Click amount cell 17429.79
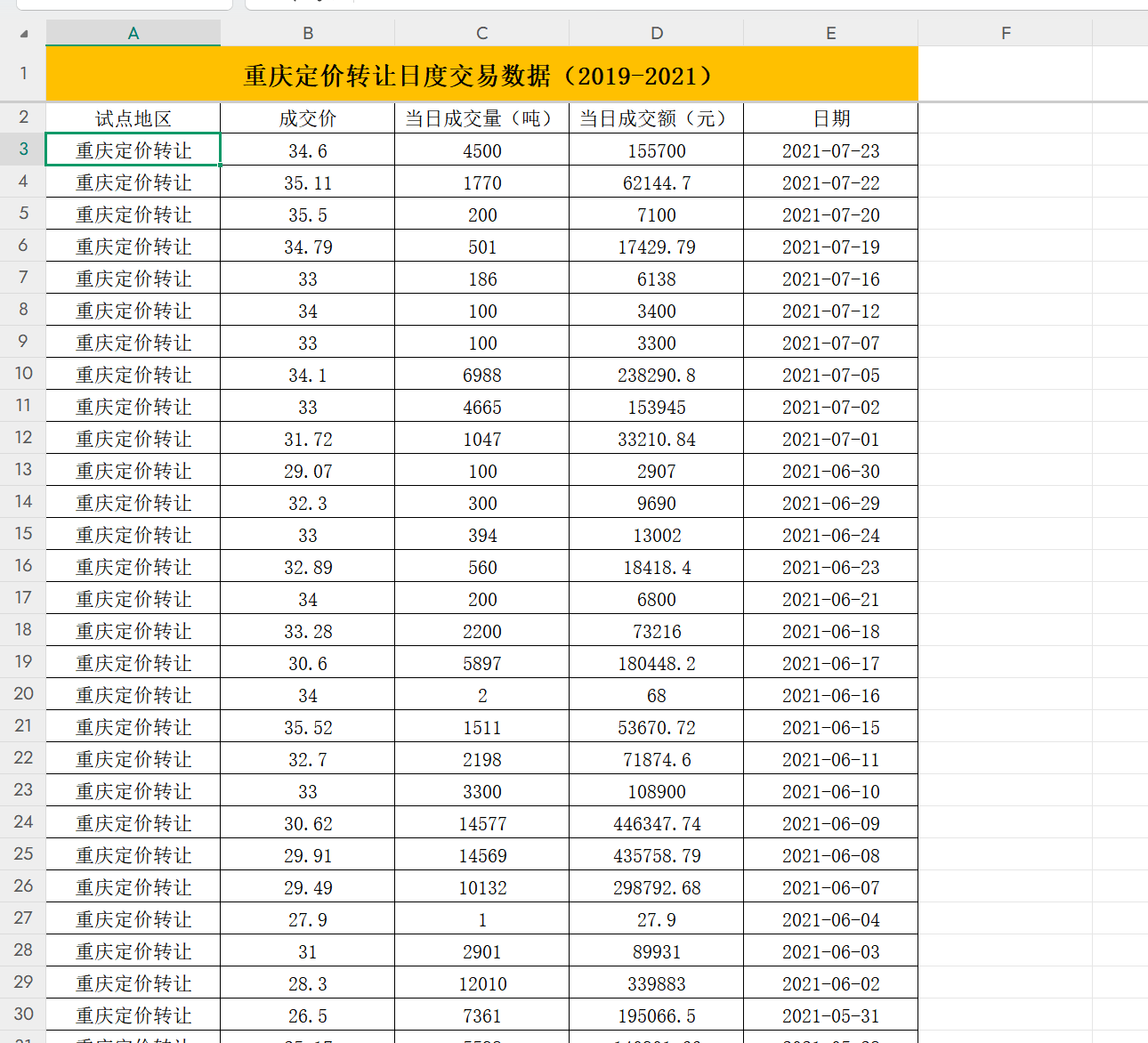This screenshot has width=1148, height=1043. [657, 247]
